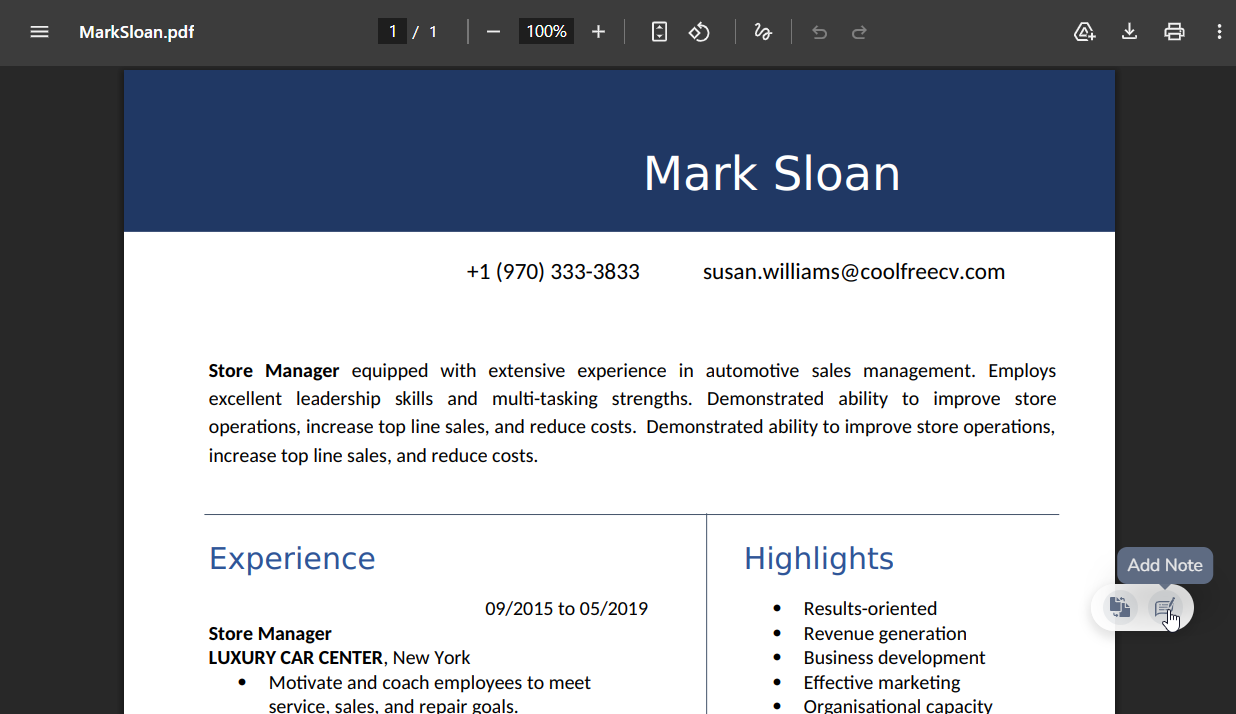The height and width of the screenshot is (714, 1236).
Task: Download the MarkSloan.pdf file
Action: [1129, 32]
